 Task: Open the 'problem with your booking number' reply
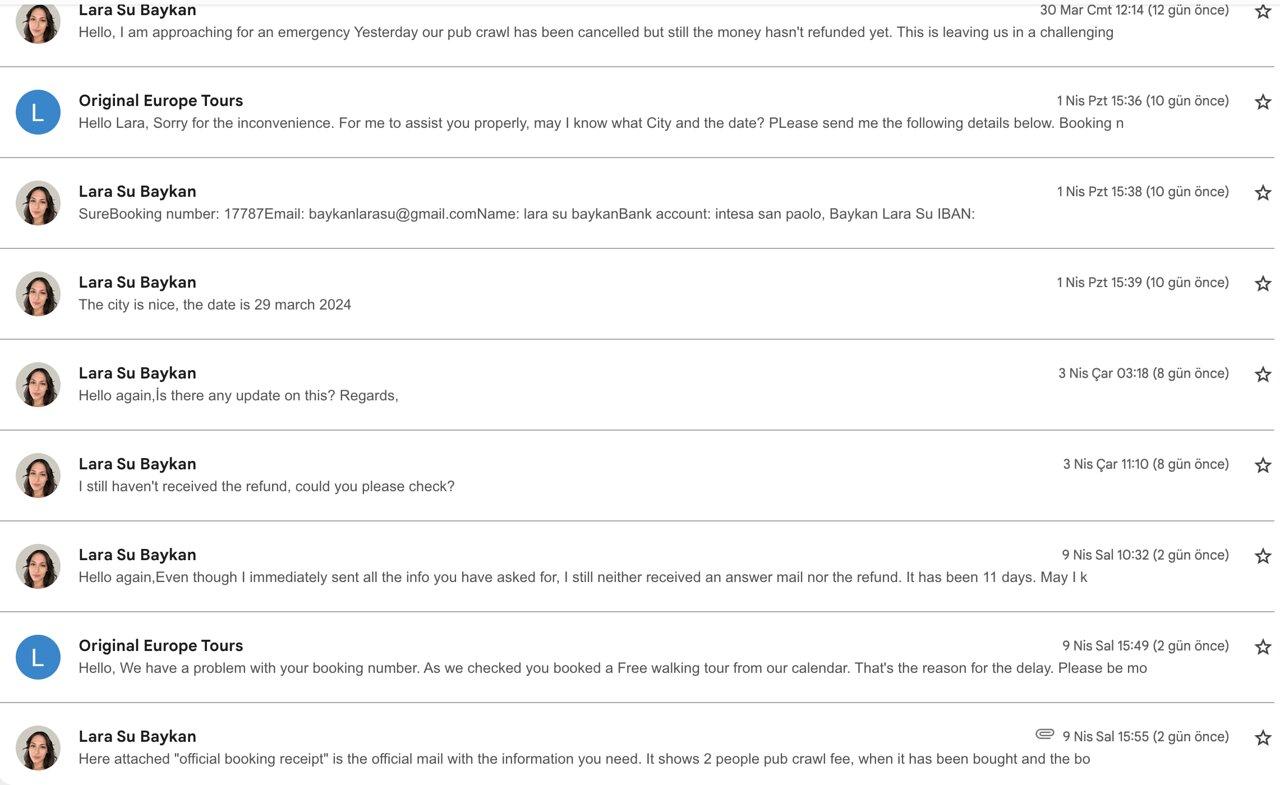[640, 657]
